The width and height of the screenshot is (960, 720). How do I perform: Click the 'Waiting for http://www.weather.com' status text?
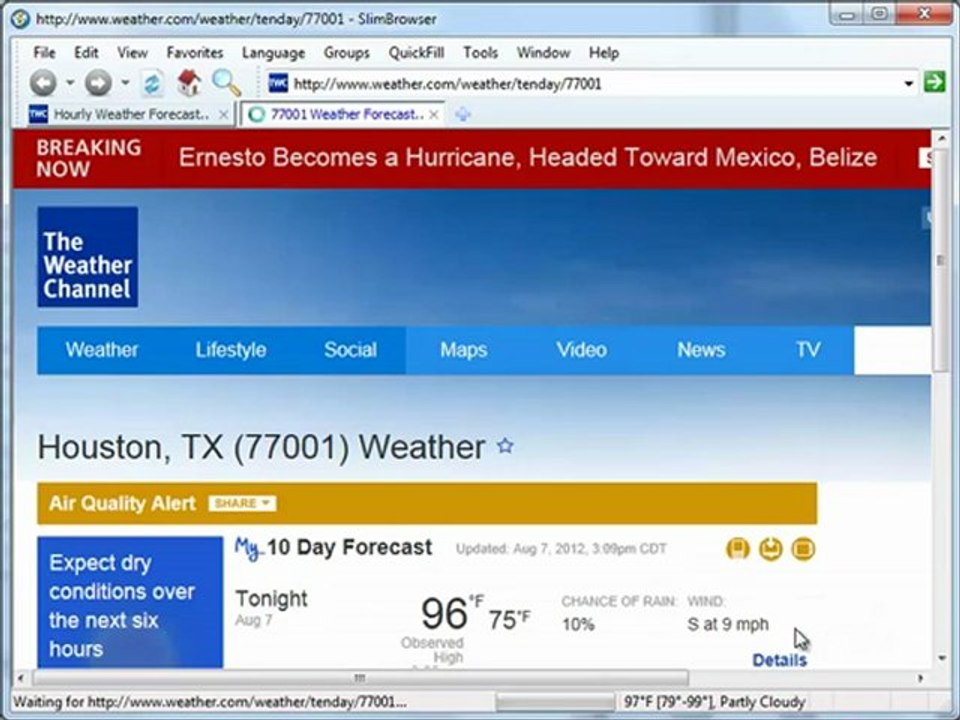(209, 702)
